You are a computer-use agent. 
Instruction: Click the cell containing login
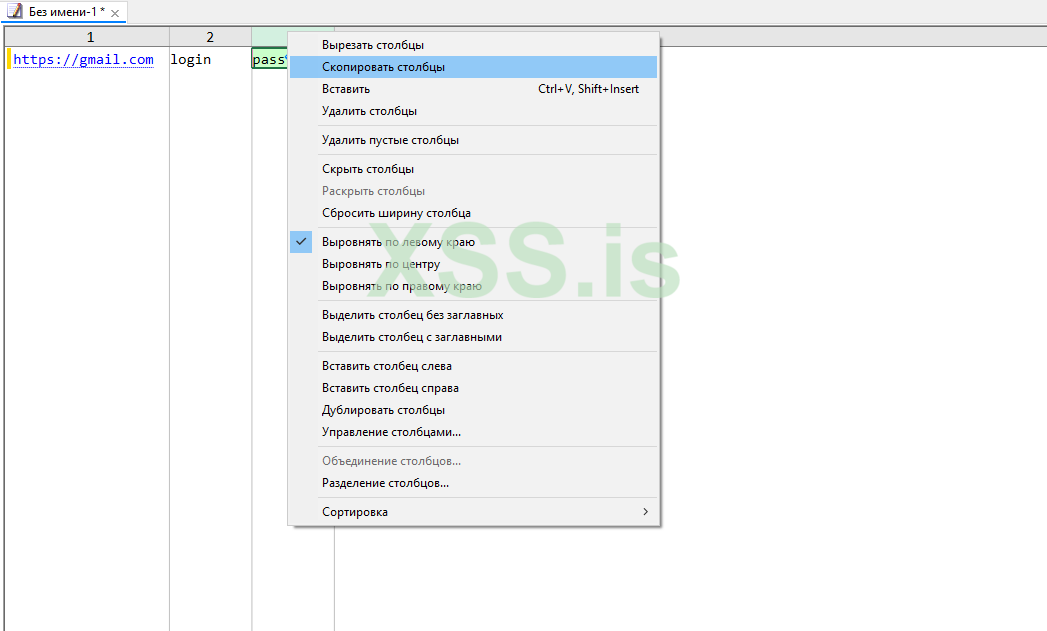[x=210, y=59]
